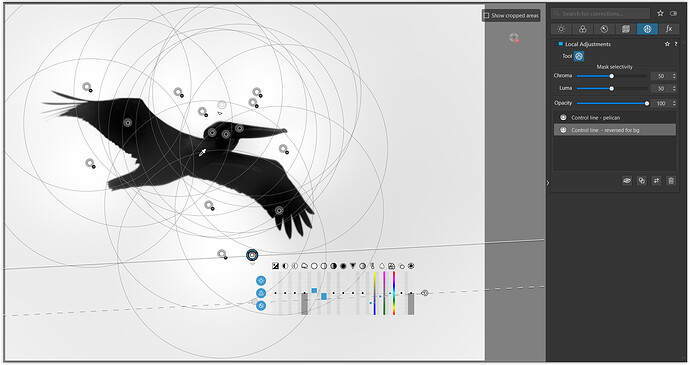Image resolution: width=690 pixels, height=365 pixels.
Task: Click the Contrast half-circle equalizer icon
Action: [x=285, y=266]
